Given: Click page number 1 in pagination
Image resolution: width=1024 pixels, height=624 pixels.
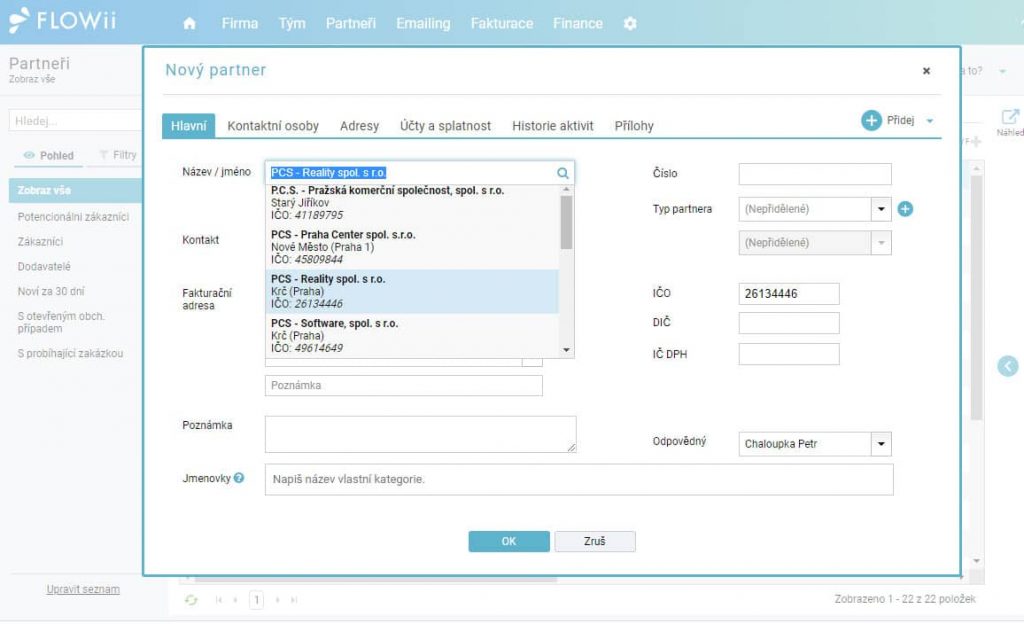Looking at the screenshot, I should click(x=257, y=599).
